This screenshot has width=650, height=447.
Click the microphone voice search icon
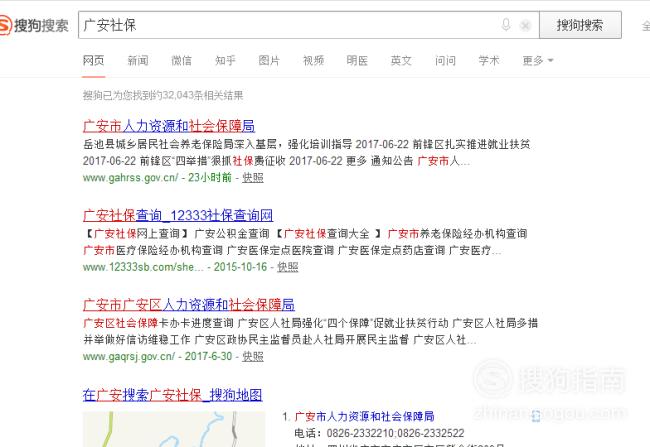(x=506, y=25)
